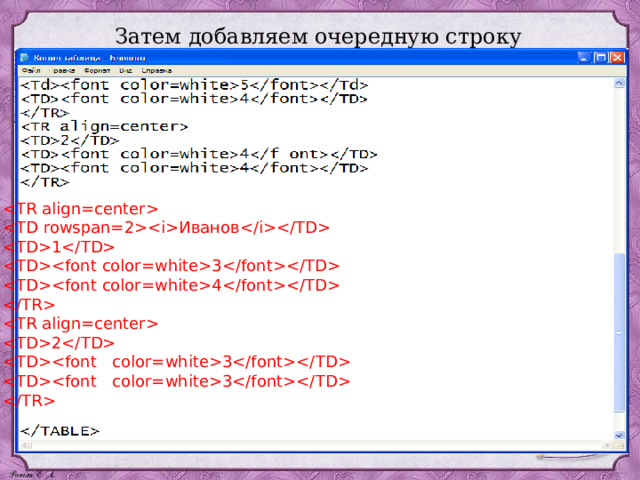Open the Справка menu
This screenshot has height=480, width=640.
[156, 71]
